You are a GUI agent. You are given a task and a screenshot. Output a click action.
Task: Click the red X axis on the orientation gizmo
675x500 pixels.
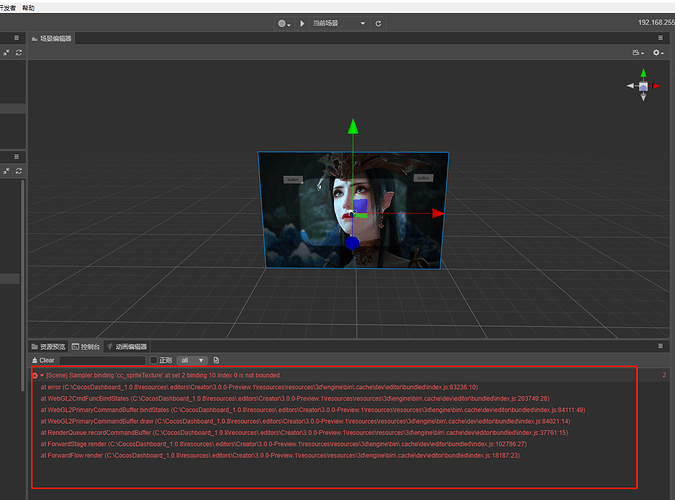656,86
